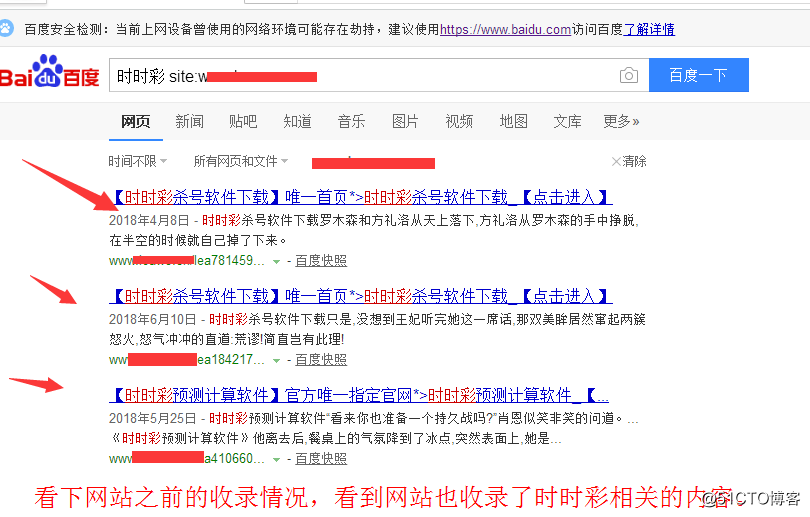Screen dimensions: 810x517
Task: Switch to the 视频 tab
Action: click(459, 121)
